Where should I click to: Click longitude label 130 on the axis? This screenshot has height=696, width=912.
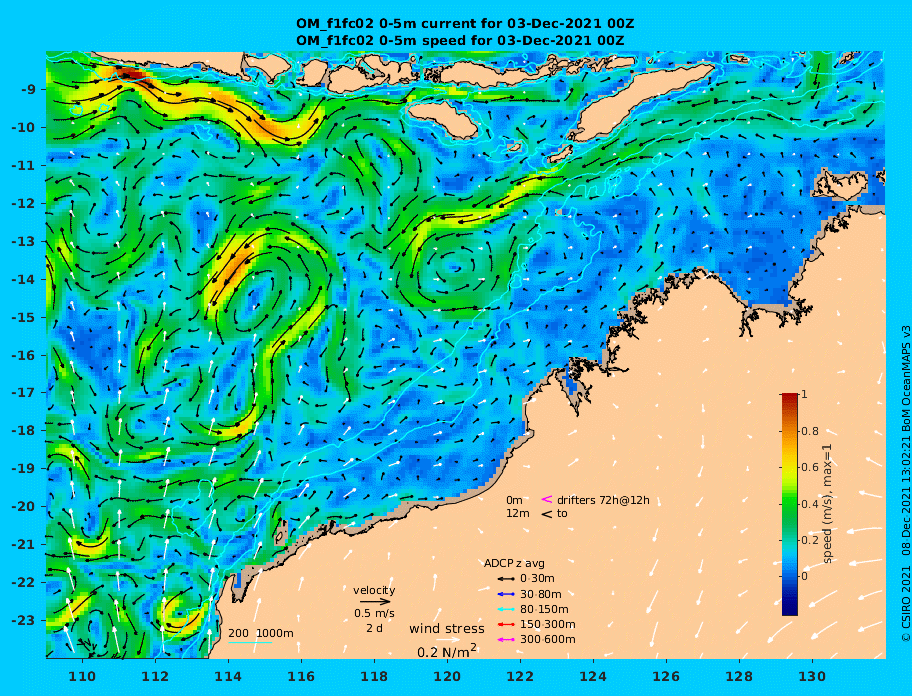[812, 676]
